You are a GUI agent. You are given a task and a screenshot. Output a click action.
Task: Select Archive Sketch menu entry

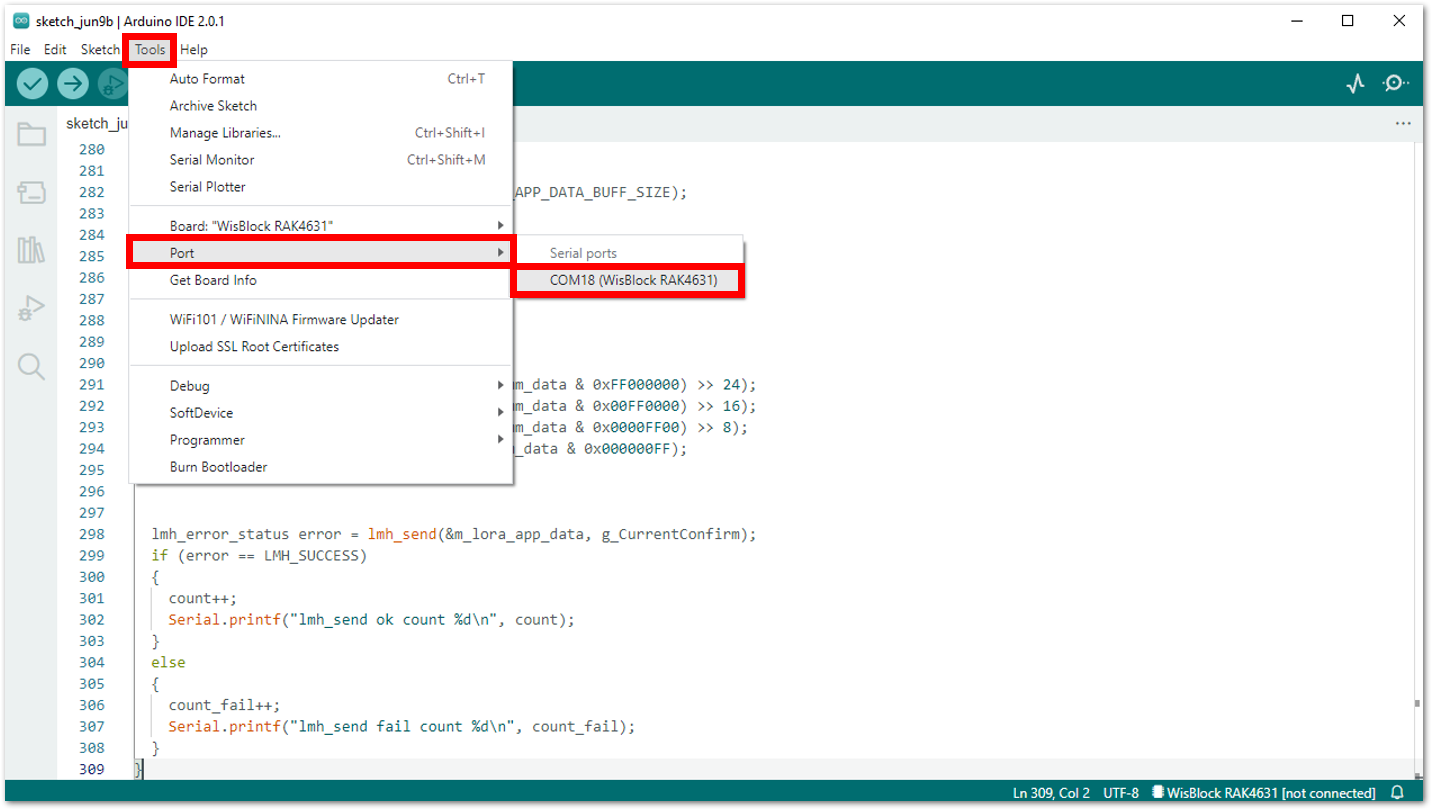pos(321,106)
